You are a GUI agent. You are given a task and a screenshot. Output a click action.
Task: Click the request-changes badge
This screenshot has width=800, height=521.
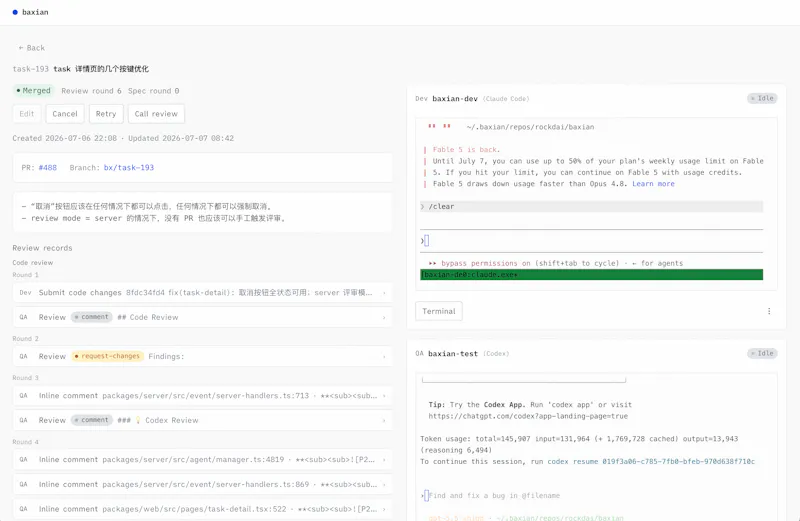pos(108,356)
